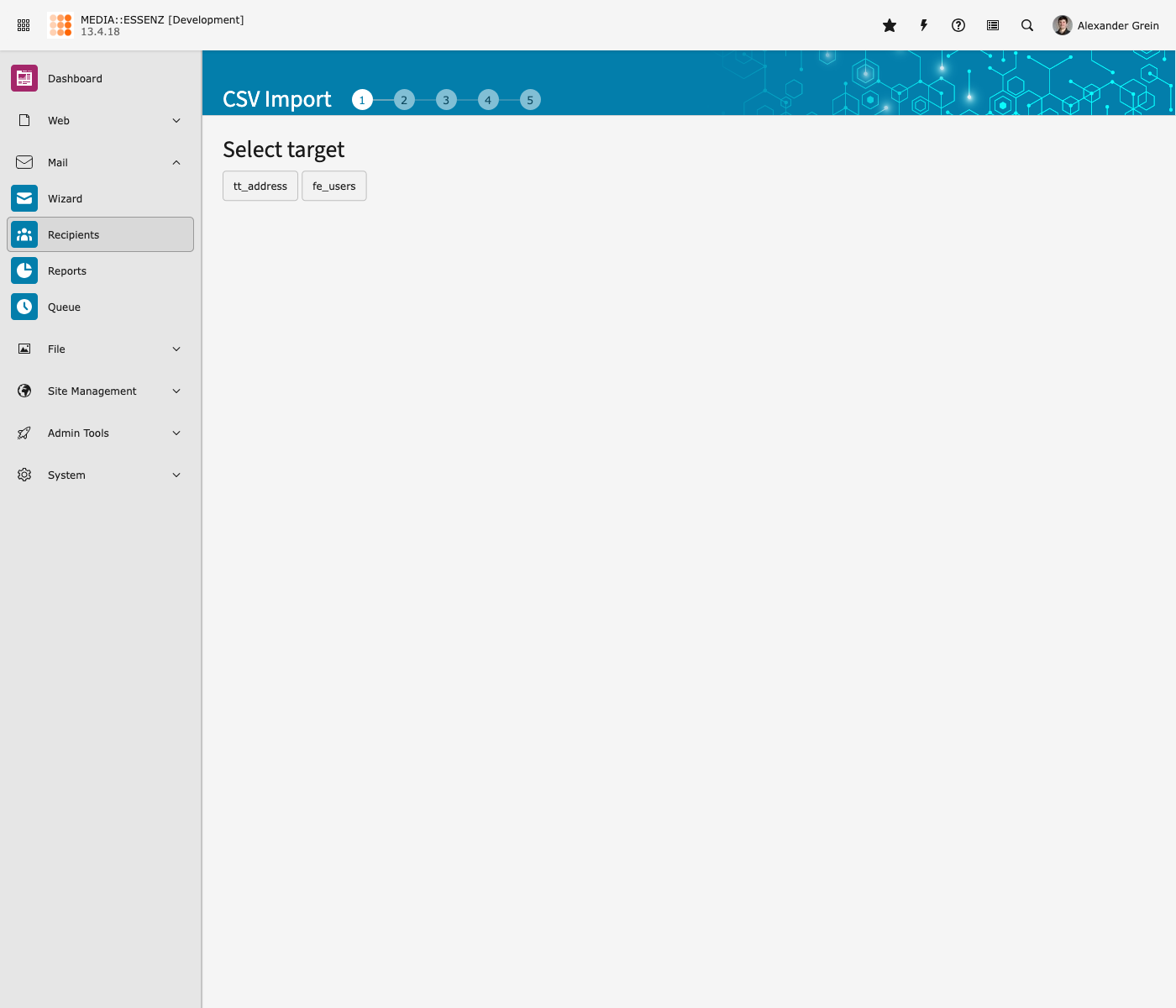This screenshot has width=1176, height=1008.
Task: Click the flush cache lightning icon
Action: point(924,25)
